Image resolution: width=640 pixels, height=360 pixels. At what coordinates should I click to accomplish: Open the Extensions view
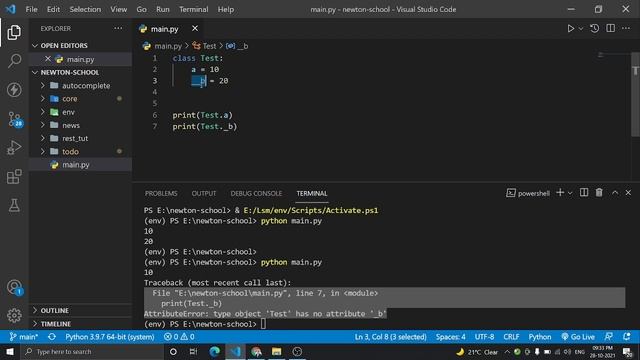14,177
